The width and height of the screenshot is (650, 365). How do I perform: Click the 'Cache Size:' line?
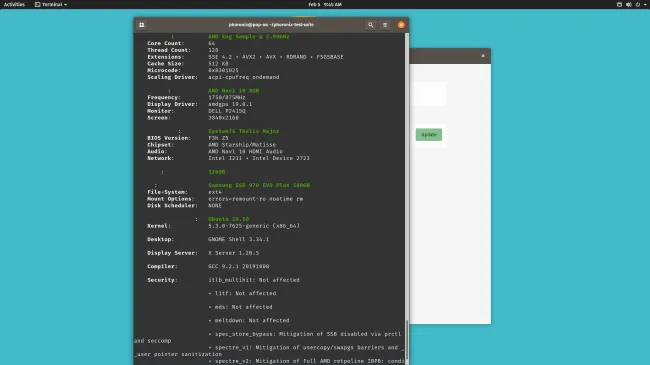(x=188, y=63)
